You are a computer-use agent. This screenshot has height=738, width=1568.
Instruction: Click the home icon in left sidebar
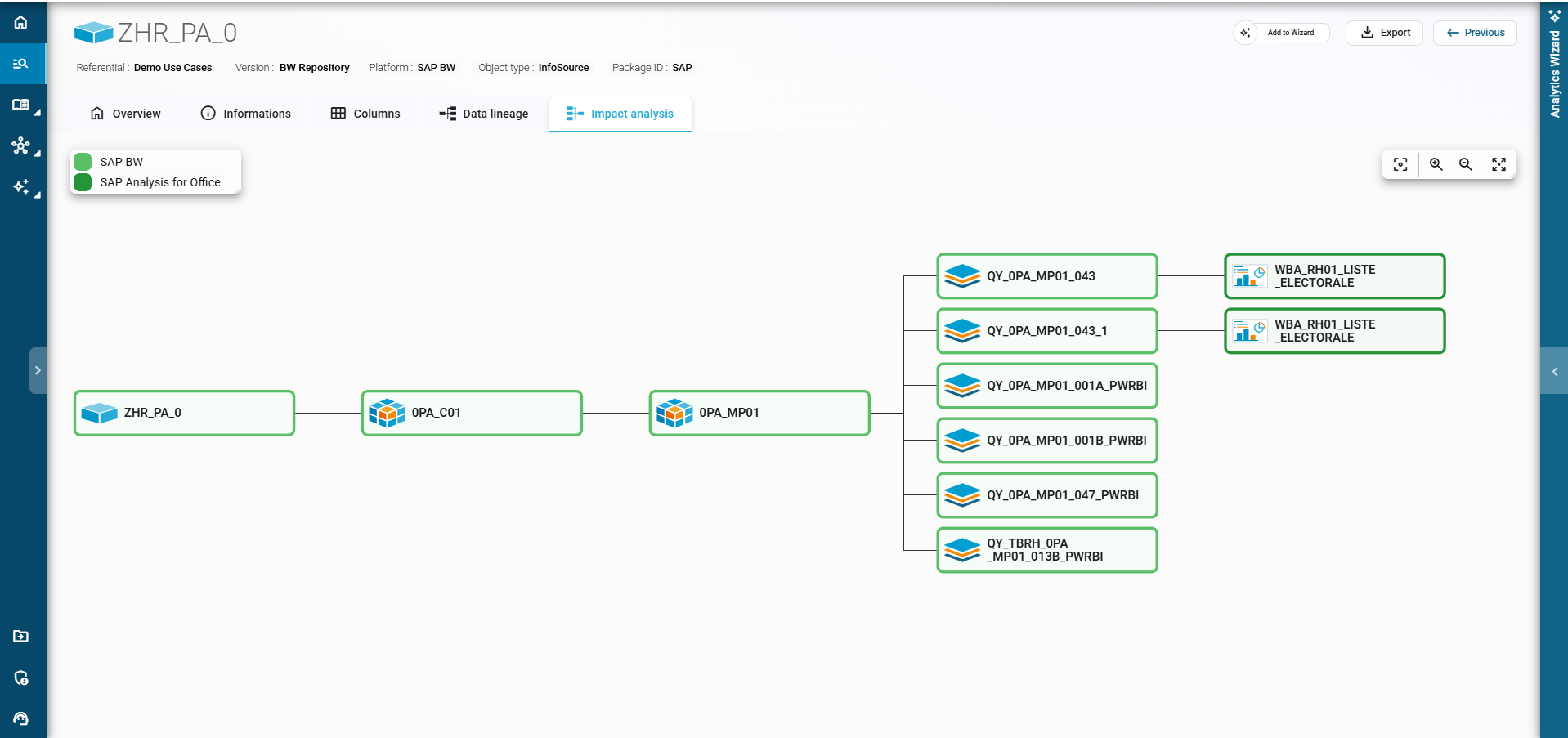coord(21,22)
